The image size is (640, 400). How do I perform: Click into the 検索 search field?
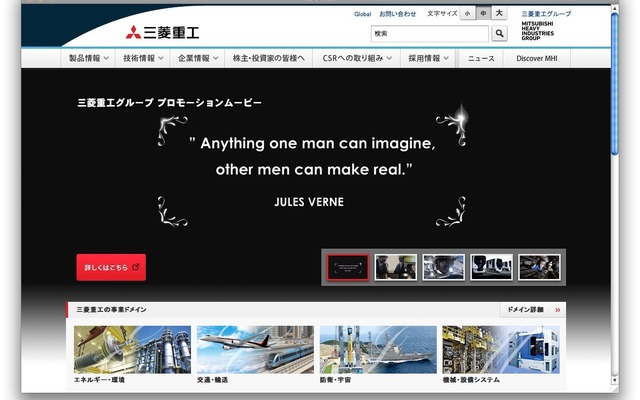[429, 33]
